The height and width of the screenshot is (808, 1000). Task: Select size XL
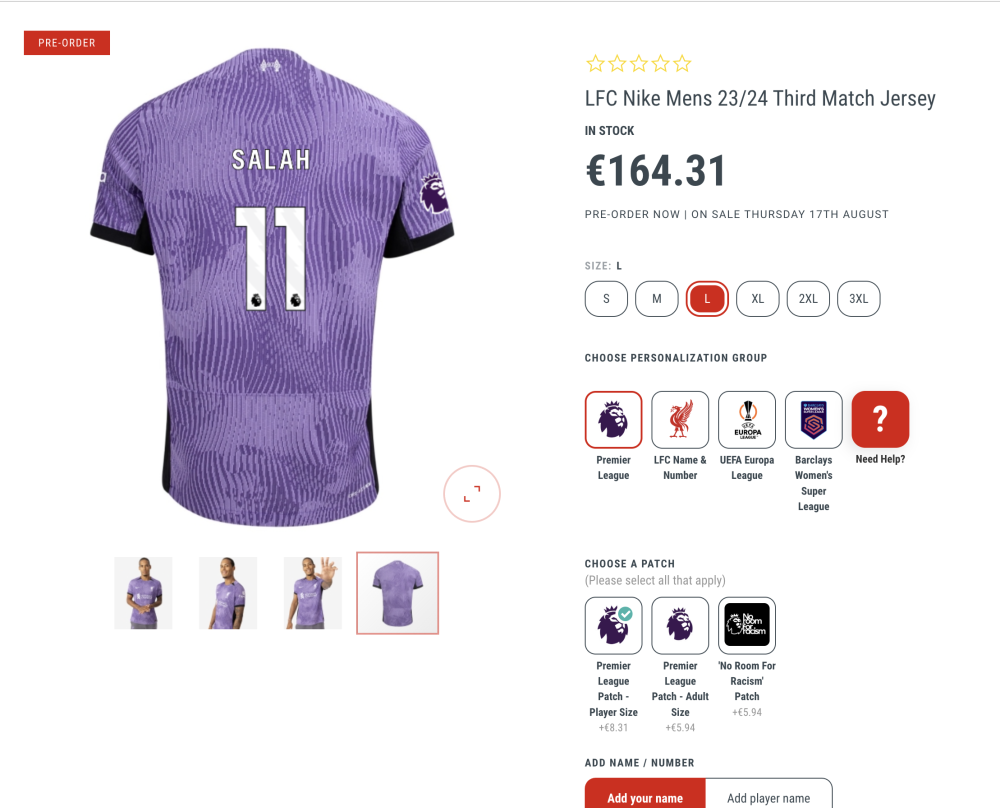click(x=758, y=299)
